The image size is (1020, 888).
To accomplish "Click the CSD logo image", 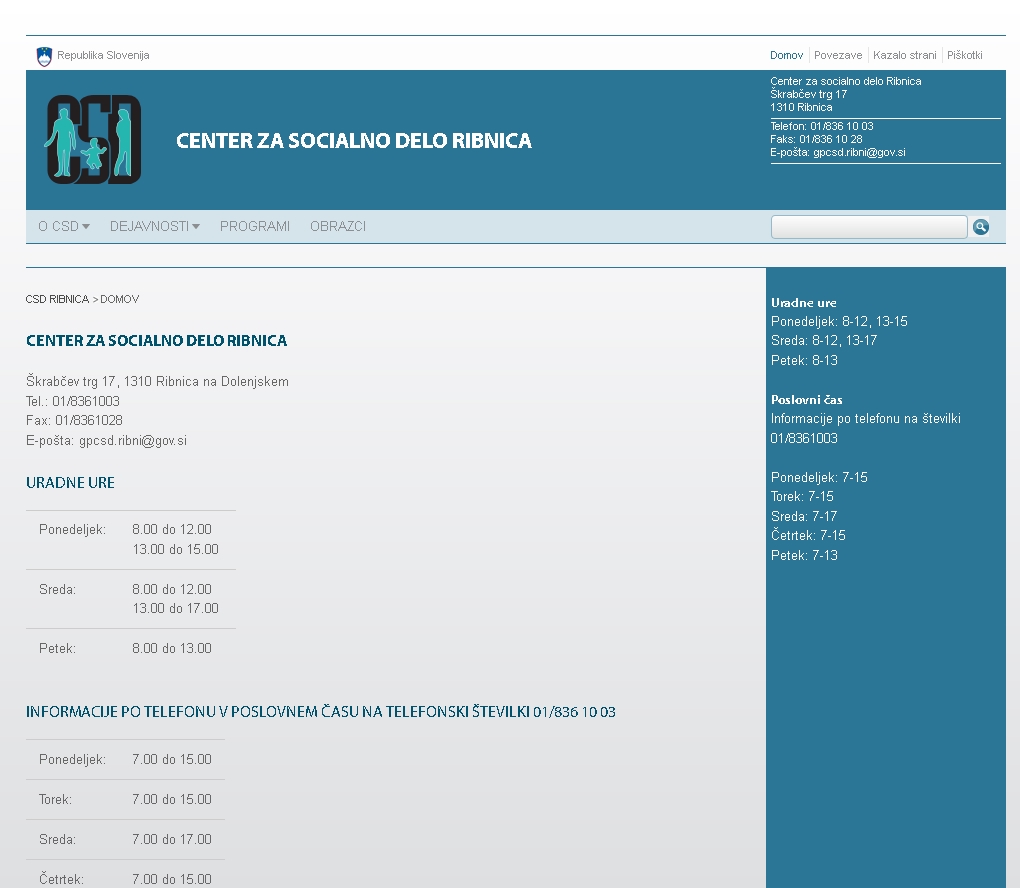I will tap(93, 139).
